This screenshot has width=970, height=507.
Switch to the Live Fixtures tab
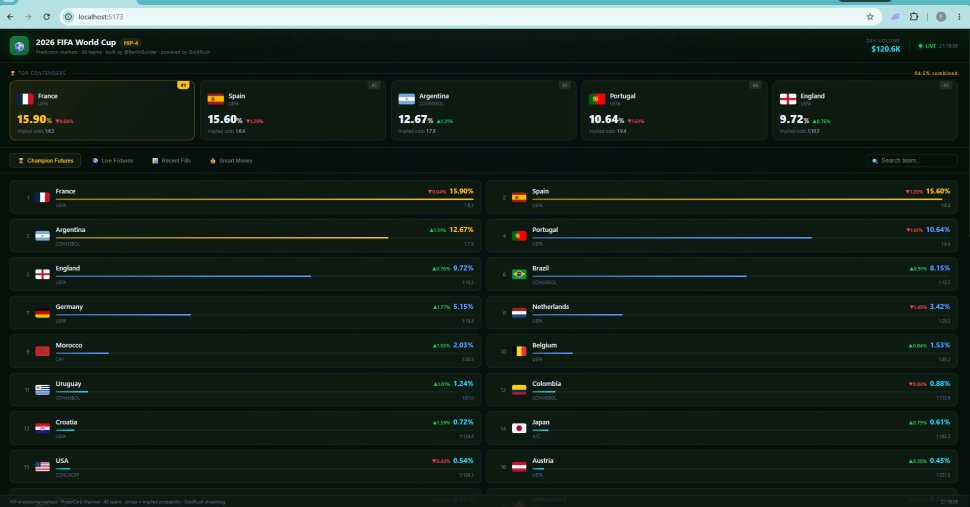(x=113, y=161)
